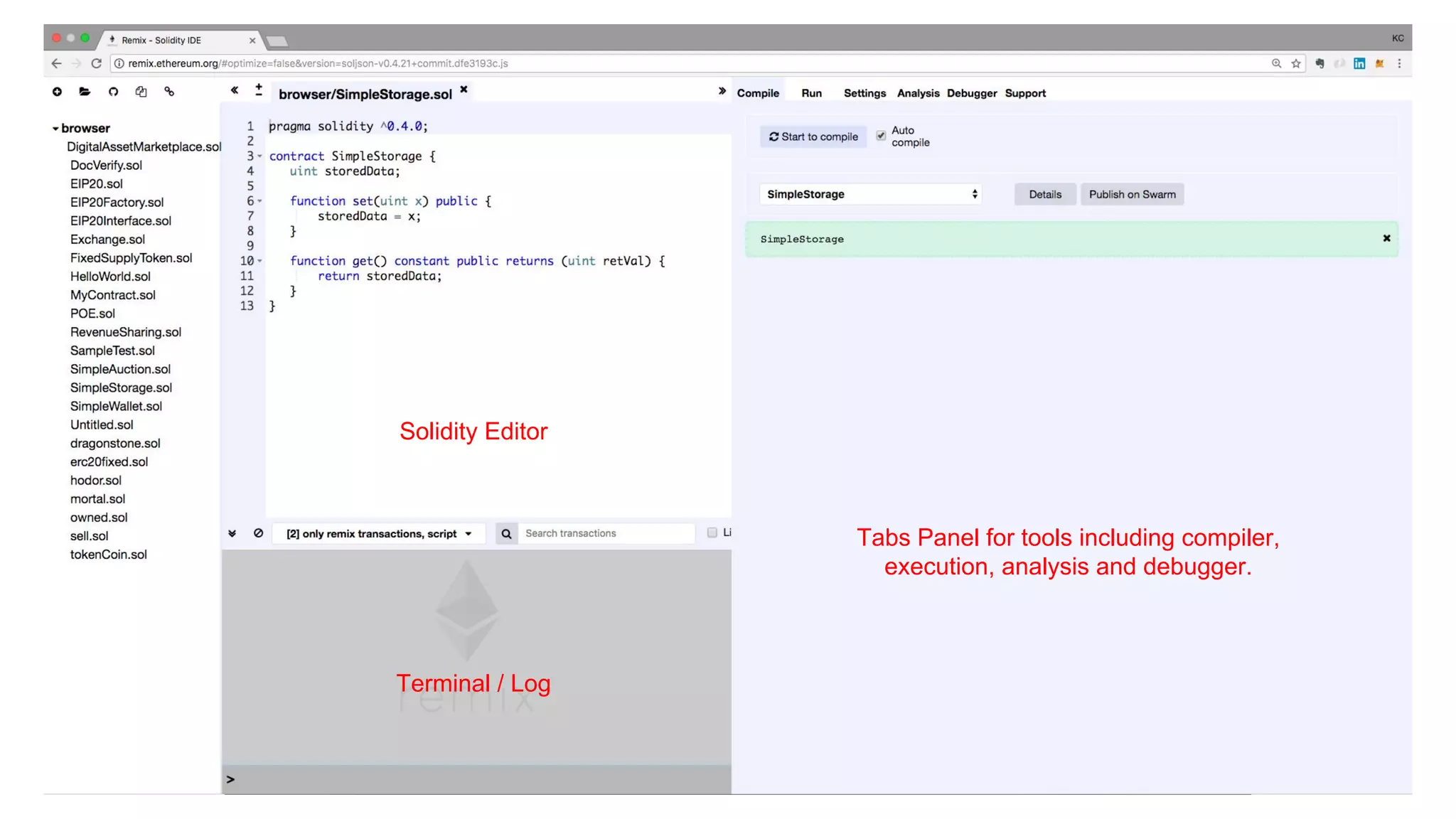Image resolution: width=1456 pixels, height=819 pixels.
Task: Open DigitalAssetMarketplace.sol in the file list
Action: tap(144, 146)
